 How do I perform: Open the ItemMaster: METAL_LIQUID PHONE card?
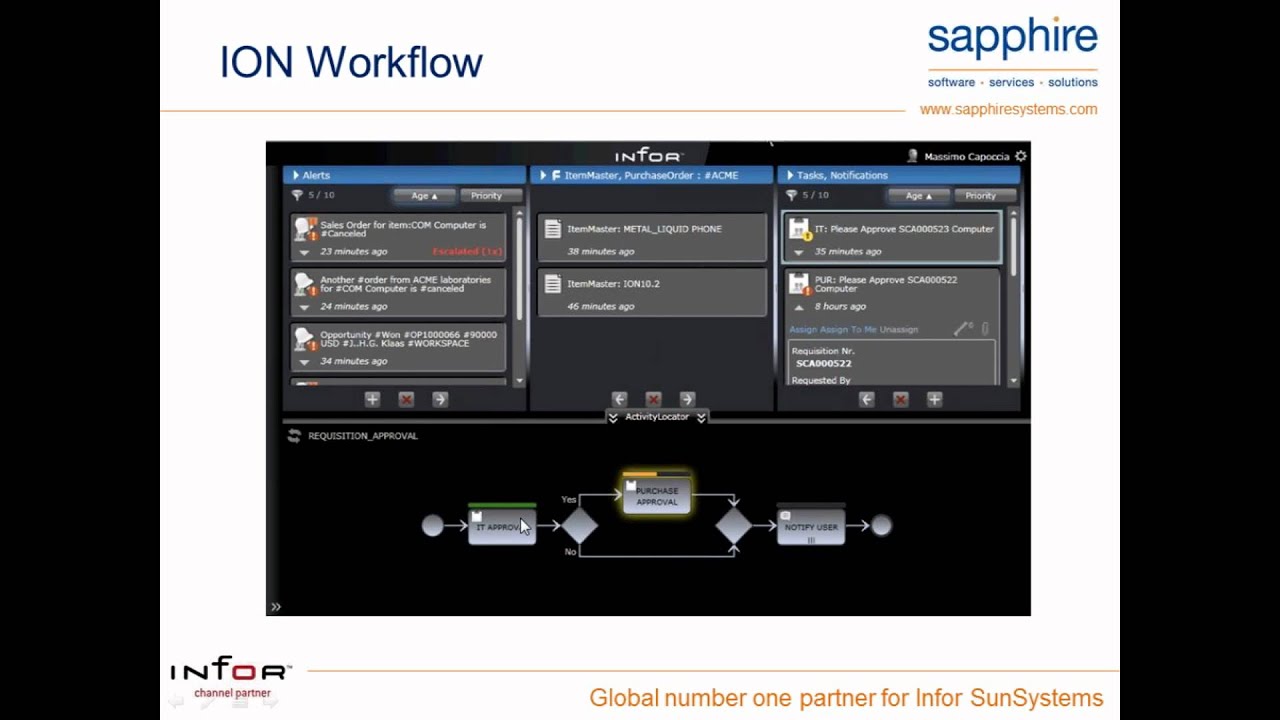pyautogui.click(x=652, y=238)
